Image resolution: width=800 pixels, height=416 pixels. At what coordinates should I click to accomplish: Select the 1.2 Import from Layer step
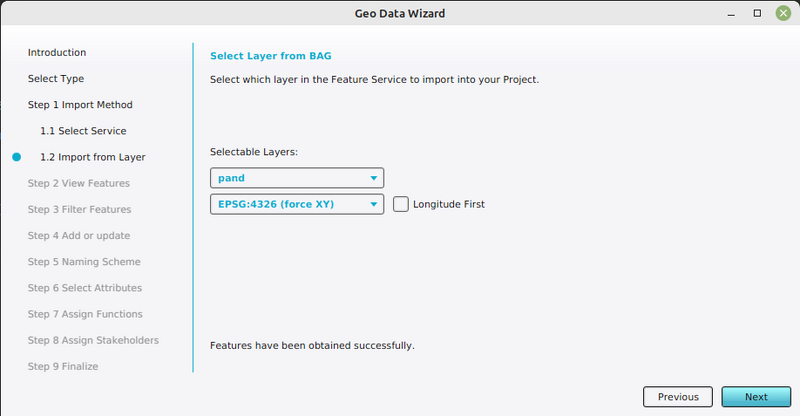click(92, 157)
